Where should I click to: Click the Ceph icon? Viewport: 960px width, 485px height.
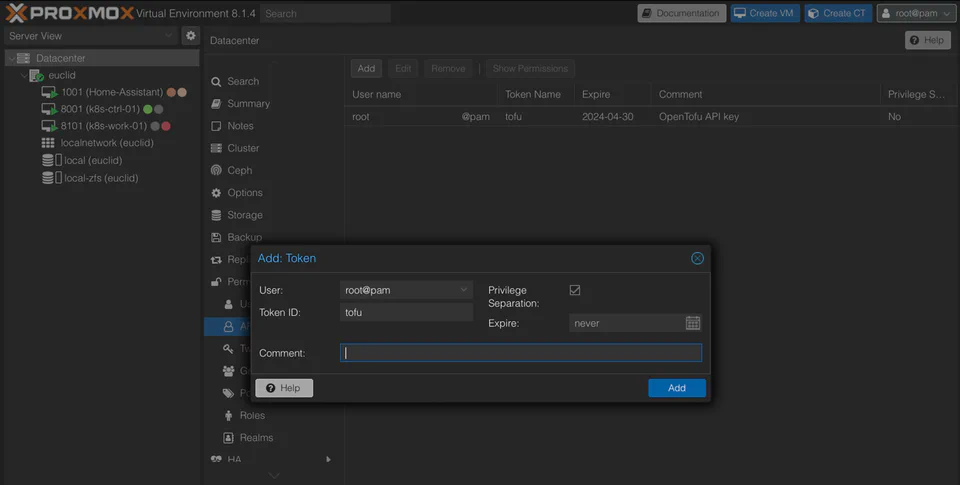coord(216,170)
